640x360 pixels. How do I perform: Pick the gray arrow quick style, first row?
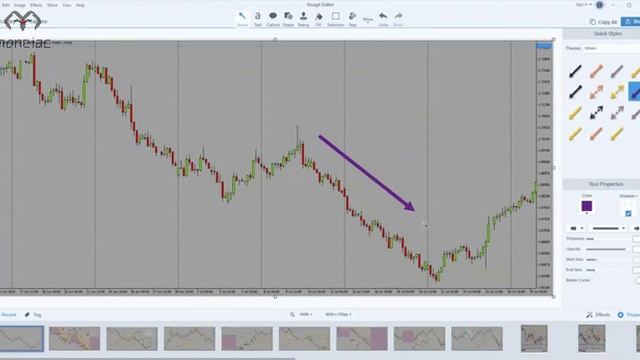click(617, 71)
